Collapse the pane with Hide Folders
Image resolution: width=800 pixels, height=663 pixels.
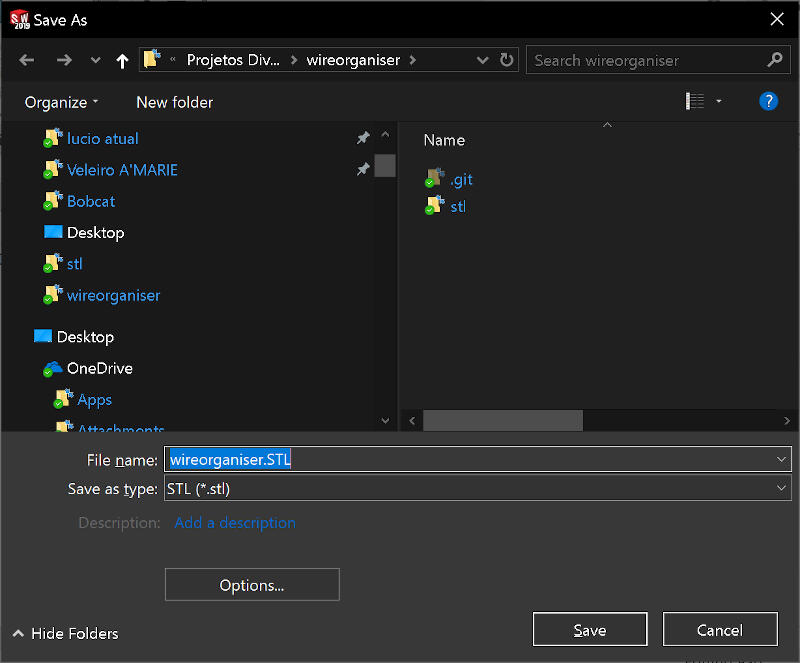[x=65, y=633]
